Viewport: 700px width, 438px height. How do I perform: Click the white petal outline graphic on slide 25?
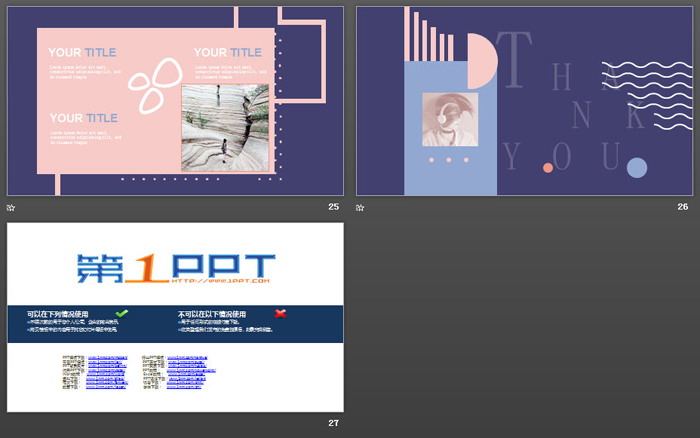coord(155,85)
